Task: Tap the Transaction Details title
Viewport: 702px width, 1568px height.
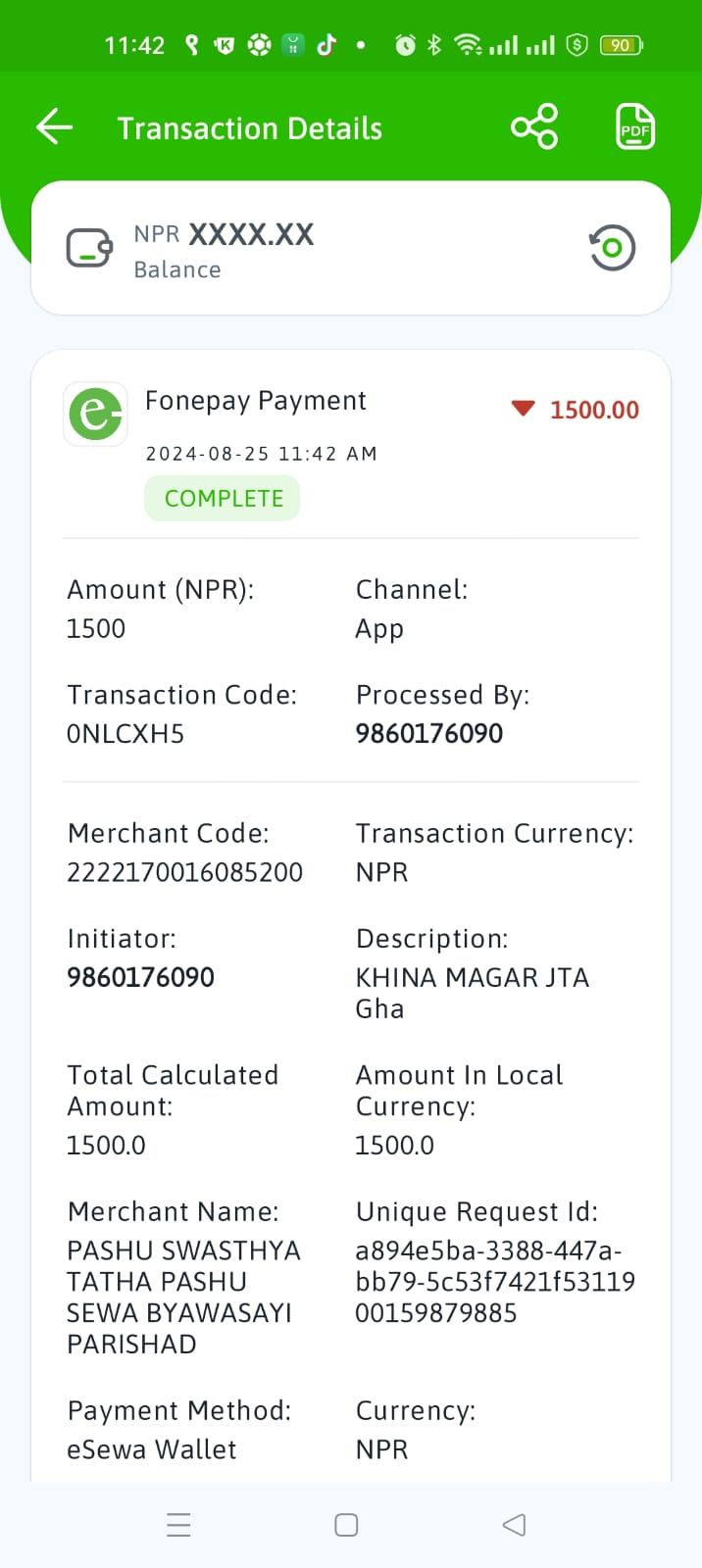Action: 250,128
